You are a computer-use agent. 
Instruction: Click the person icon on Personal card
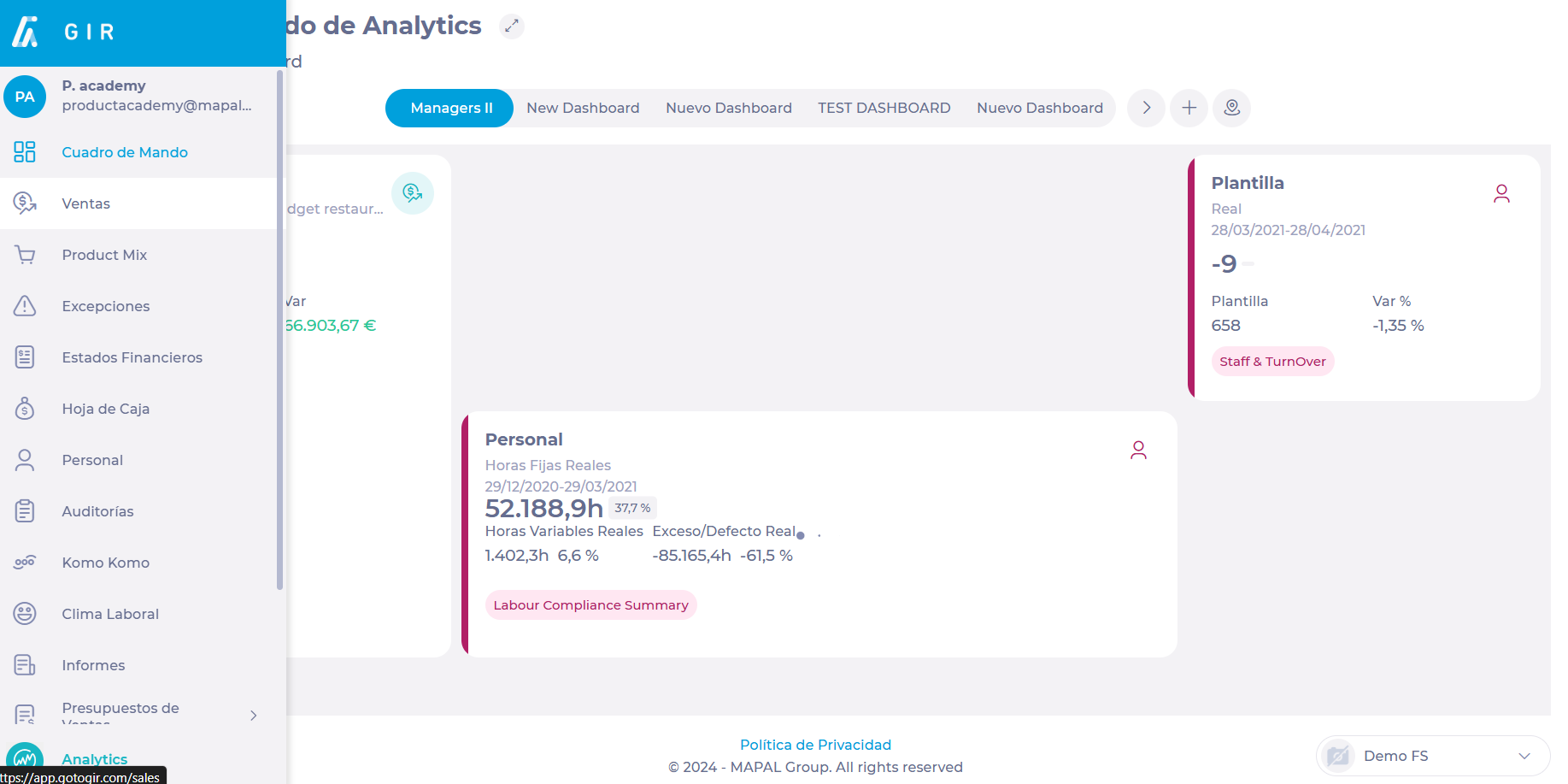point(1138,451)
